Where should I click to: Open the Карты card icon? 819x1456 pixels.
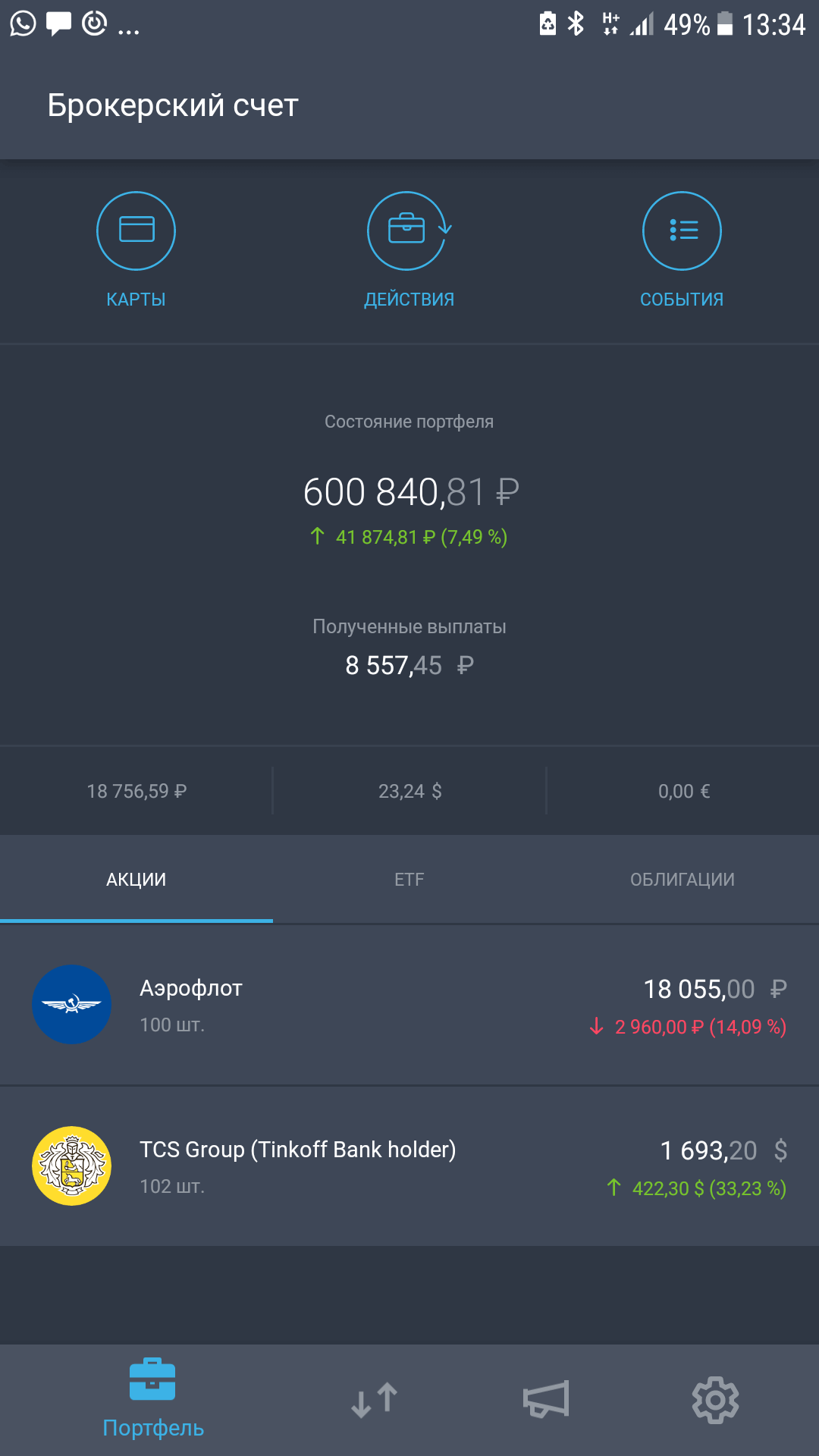pos(136,231)
